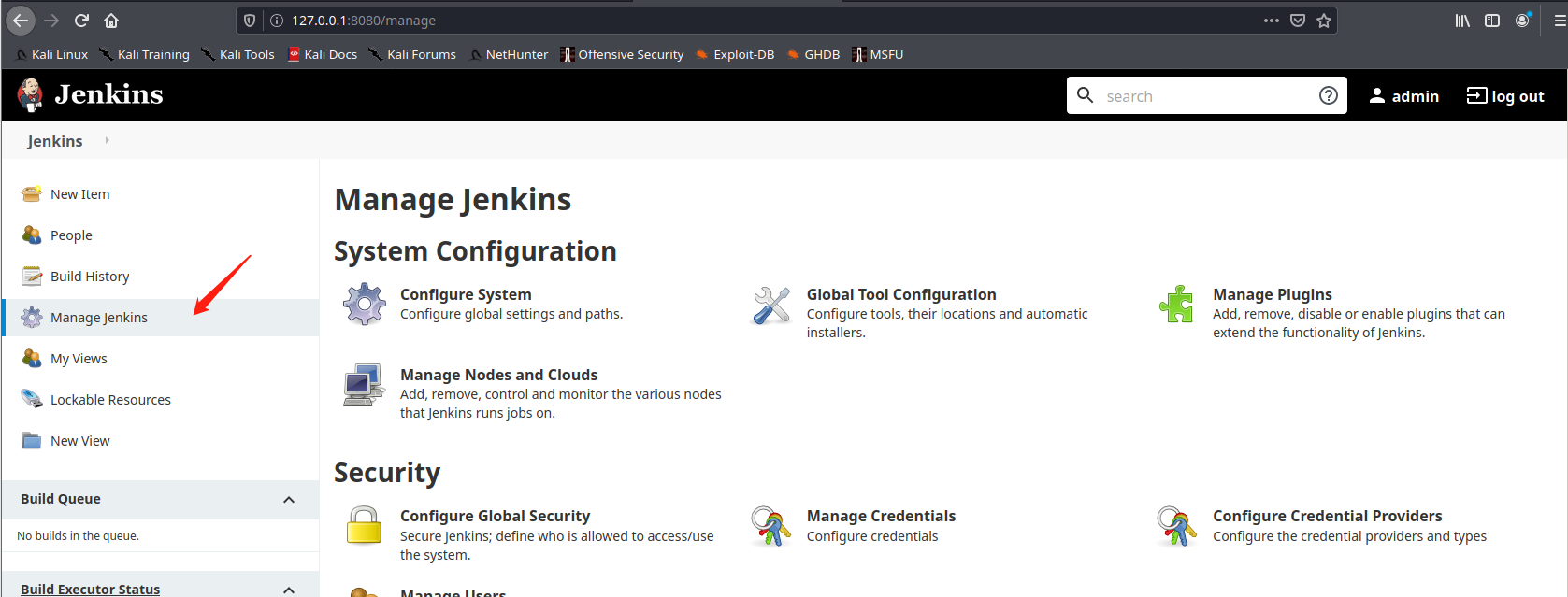This screenshot has width=1568, height=597.
Task: Click the People icon in sidebar
Action: click(x=32, y=235)
